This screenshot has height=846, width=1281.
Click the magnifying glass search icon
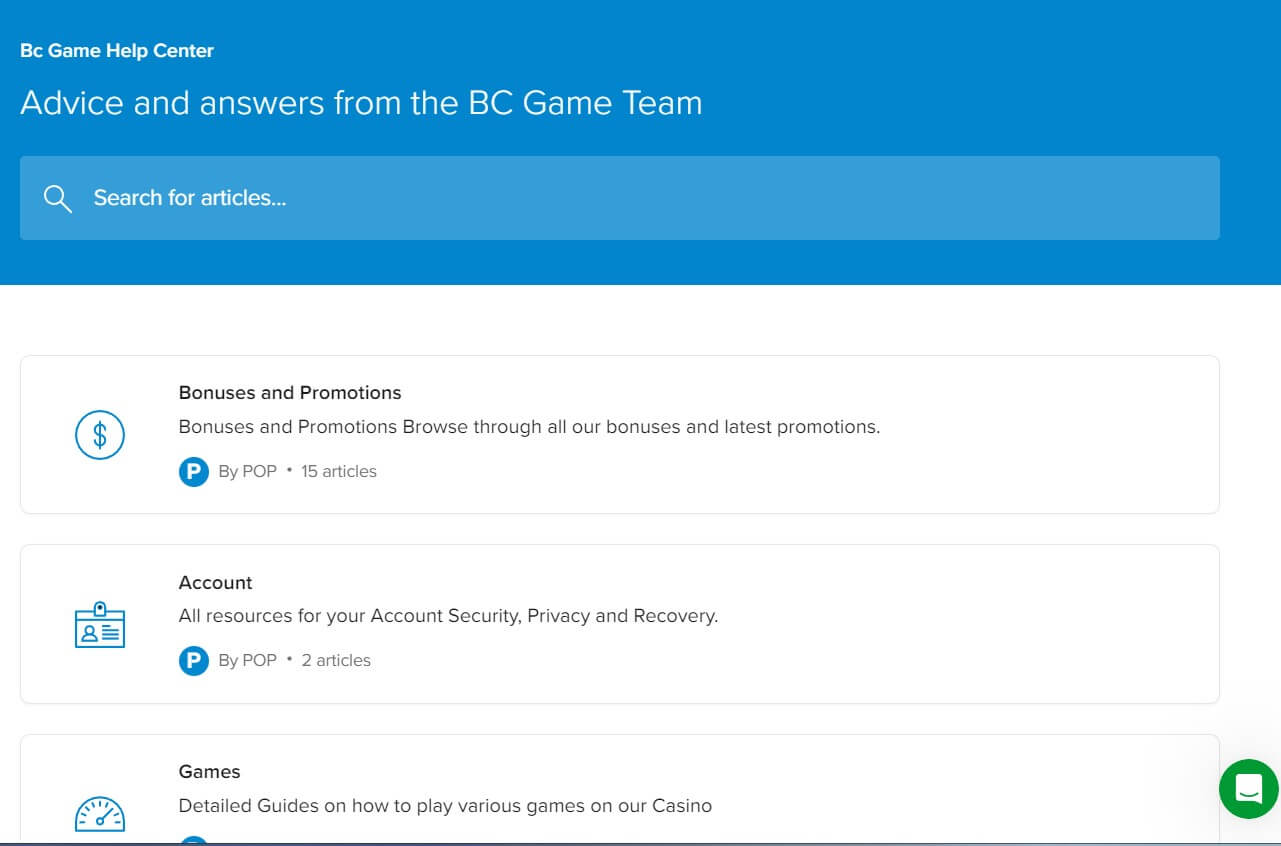pos(58,198)
